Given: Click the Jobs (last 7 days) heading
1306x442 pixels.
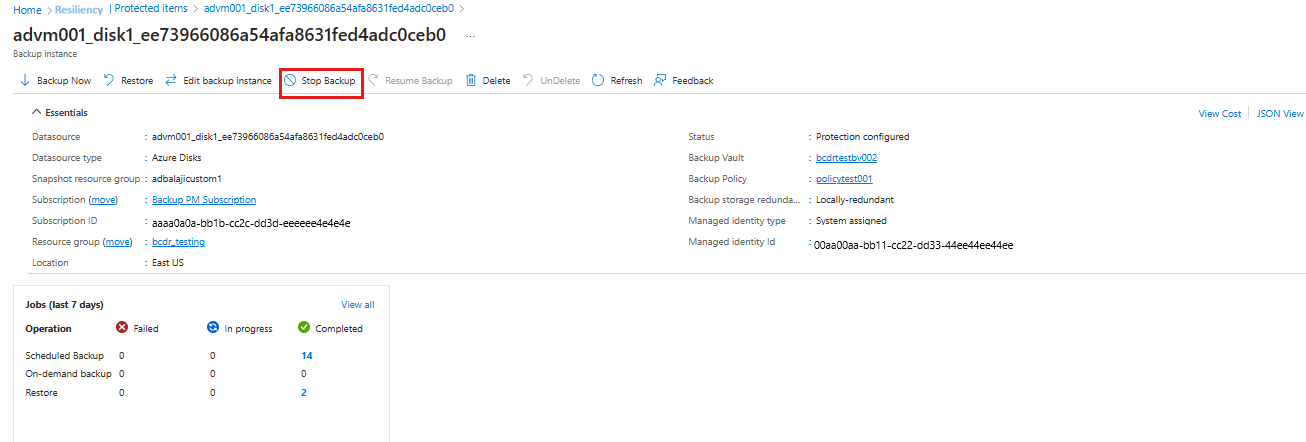Looking at the screenshot, I should point(64,305).
